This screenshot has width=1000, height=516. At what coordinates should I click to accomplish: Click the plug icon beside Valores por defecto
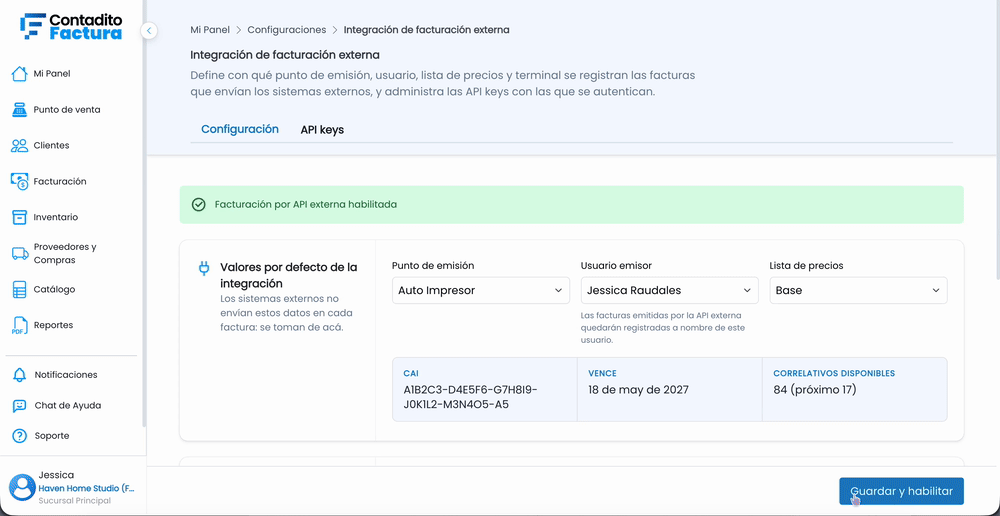[204, 268]
